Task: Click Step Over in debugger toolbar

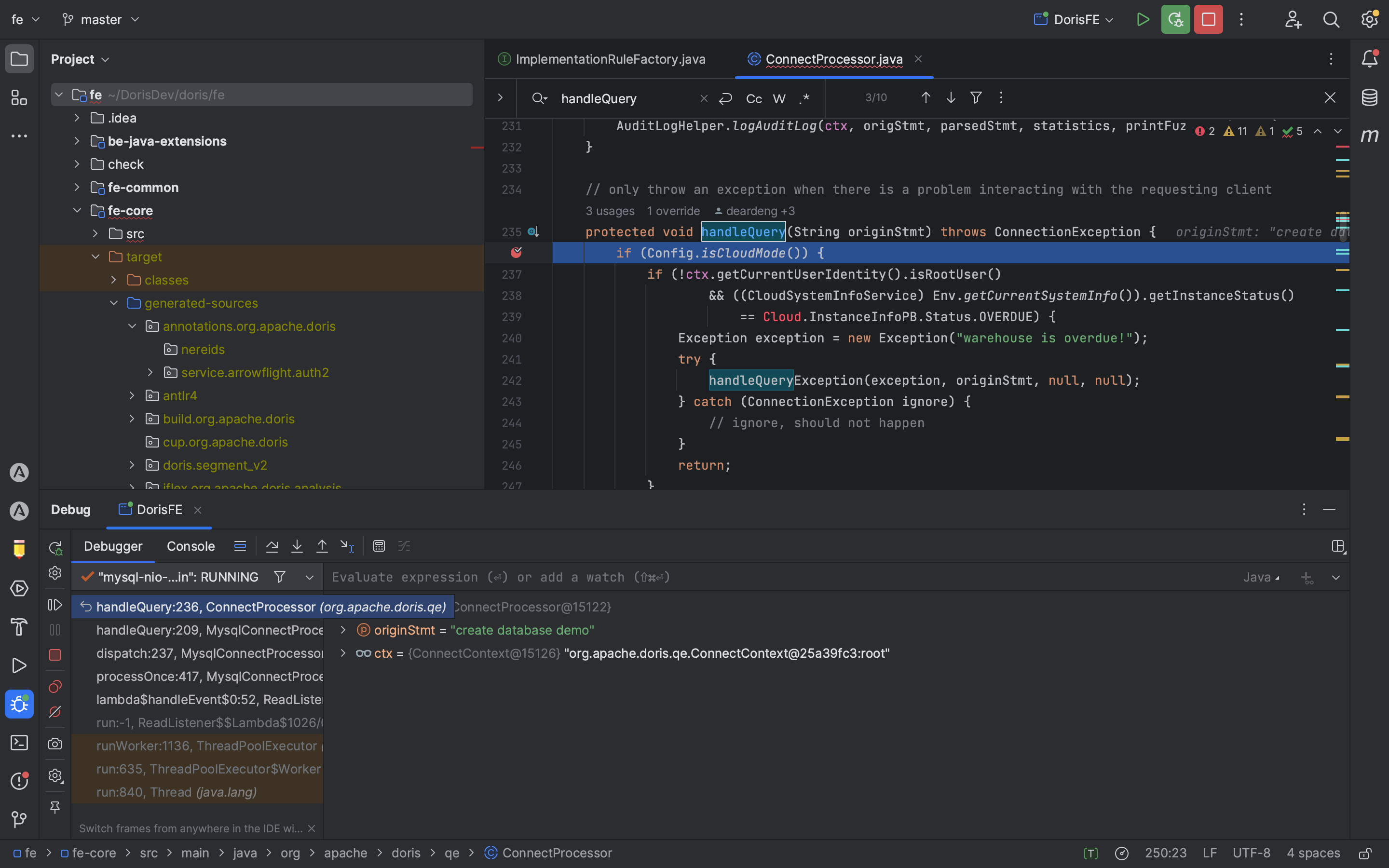Action: (x=272, y=546)
